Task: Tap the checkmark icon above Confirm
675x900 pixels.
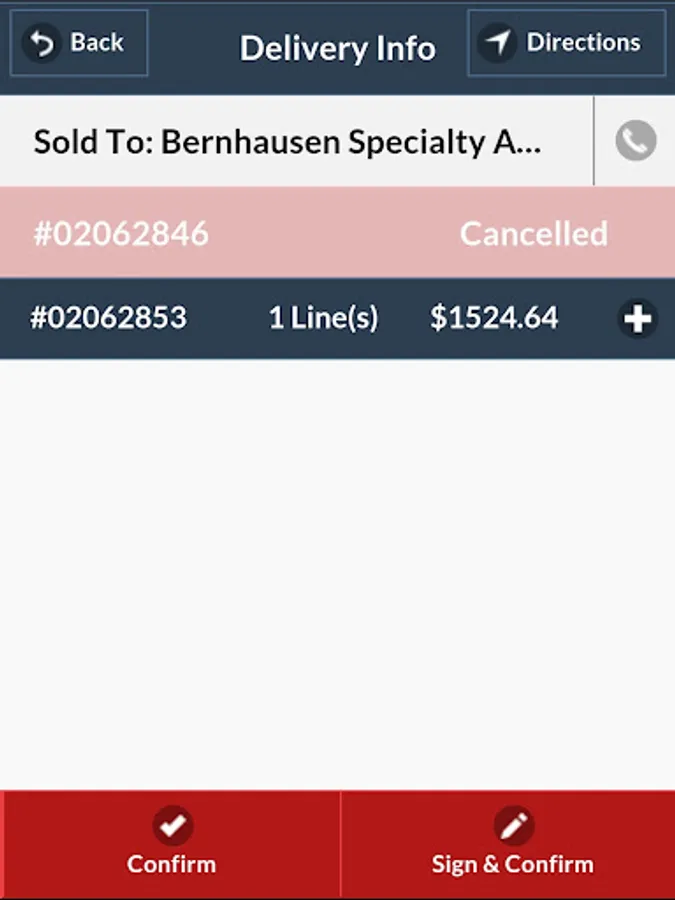Action: (x=172, y=826)
